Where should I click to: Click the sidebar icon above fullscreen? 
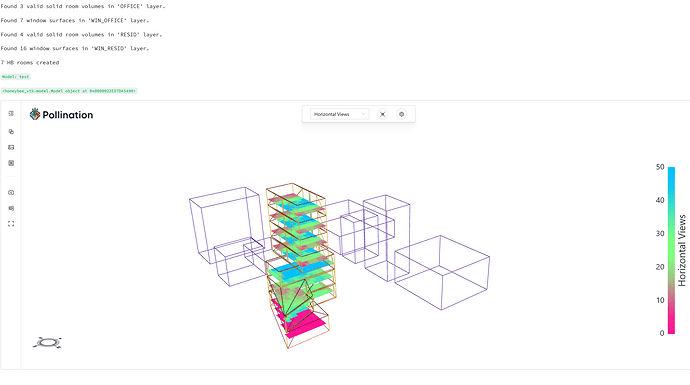(11, 208)
